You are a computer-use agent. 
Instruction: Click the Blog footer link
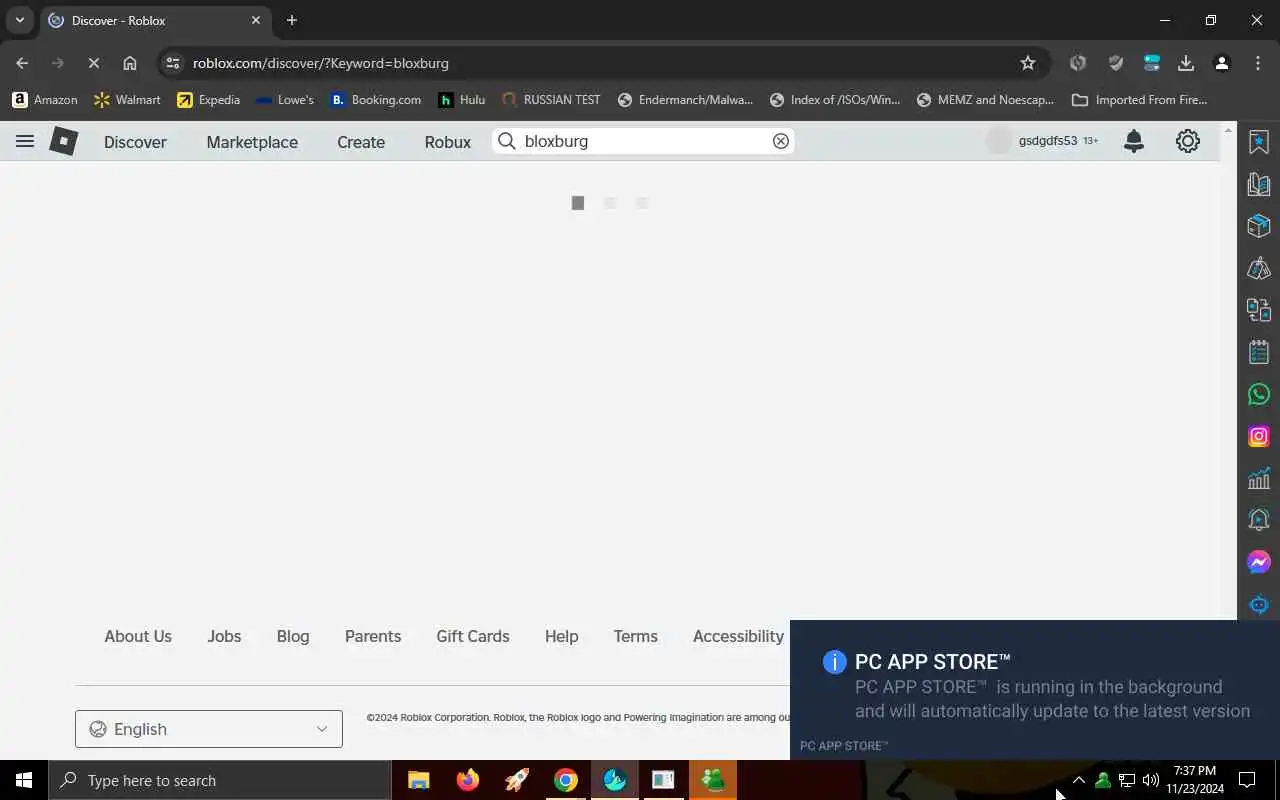[x=293, y=636]
